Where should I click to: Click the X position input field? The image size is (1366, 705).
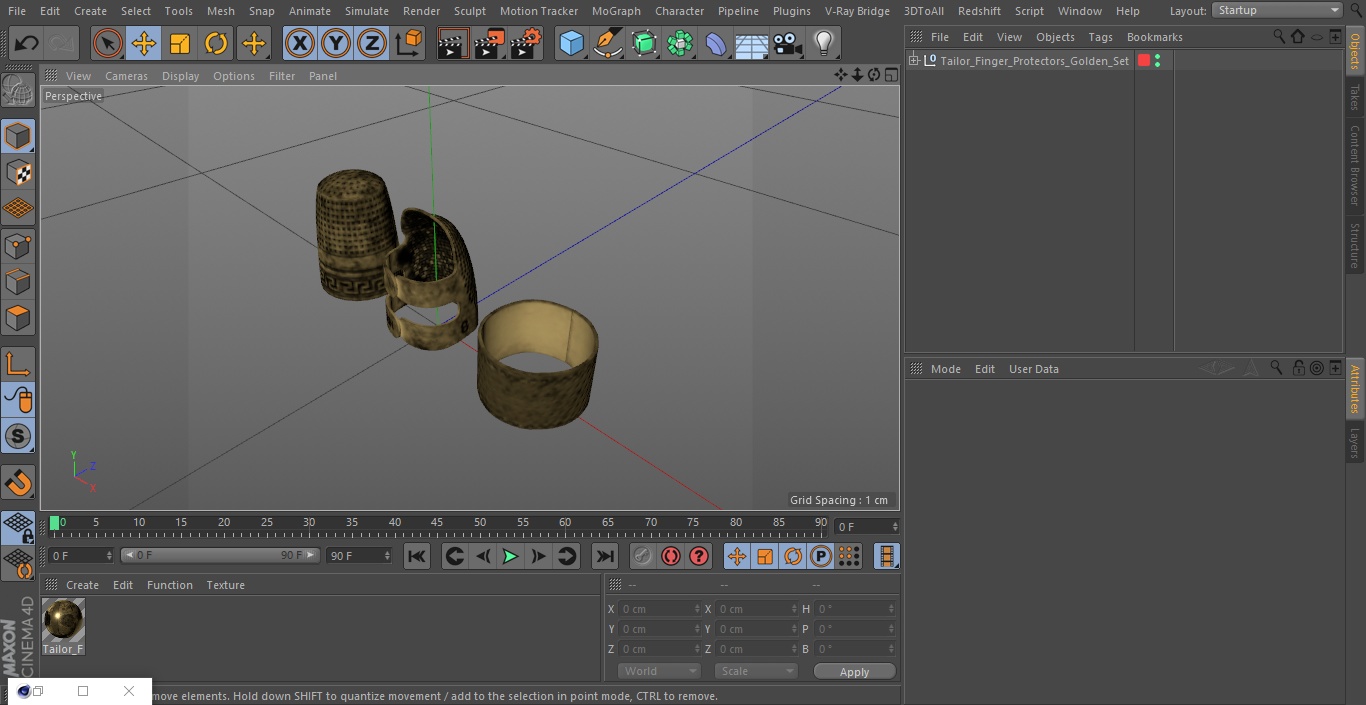[x=659, y=609]
